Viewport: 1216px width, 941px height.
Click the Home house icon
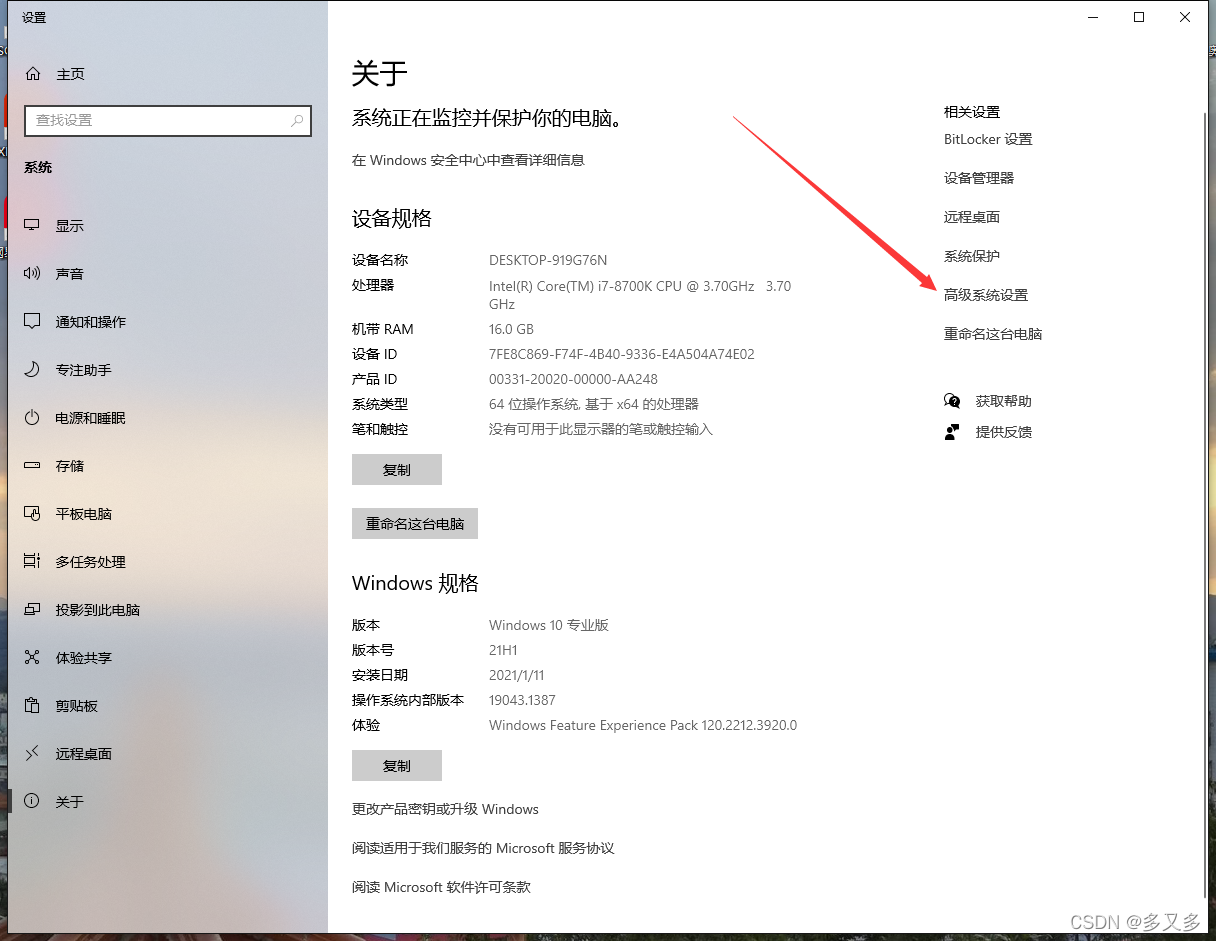[33, 74]
